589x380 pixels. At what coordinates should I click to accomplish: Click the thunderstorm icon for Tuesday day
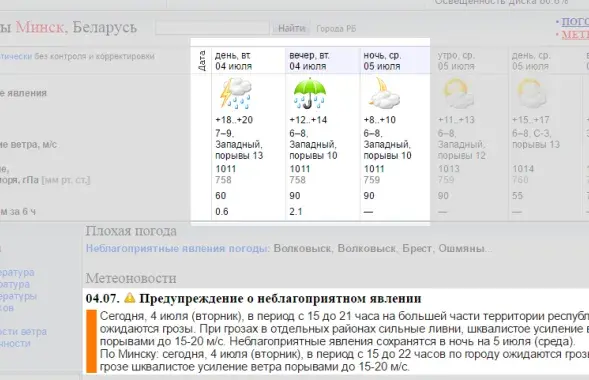[236, 93]
